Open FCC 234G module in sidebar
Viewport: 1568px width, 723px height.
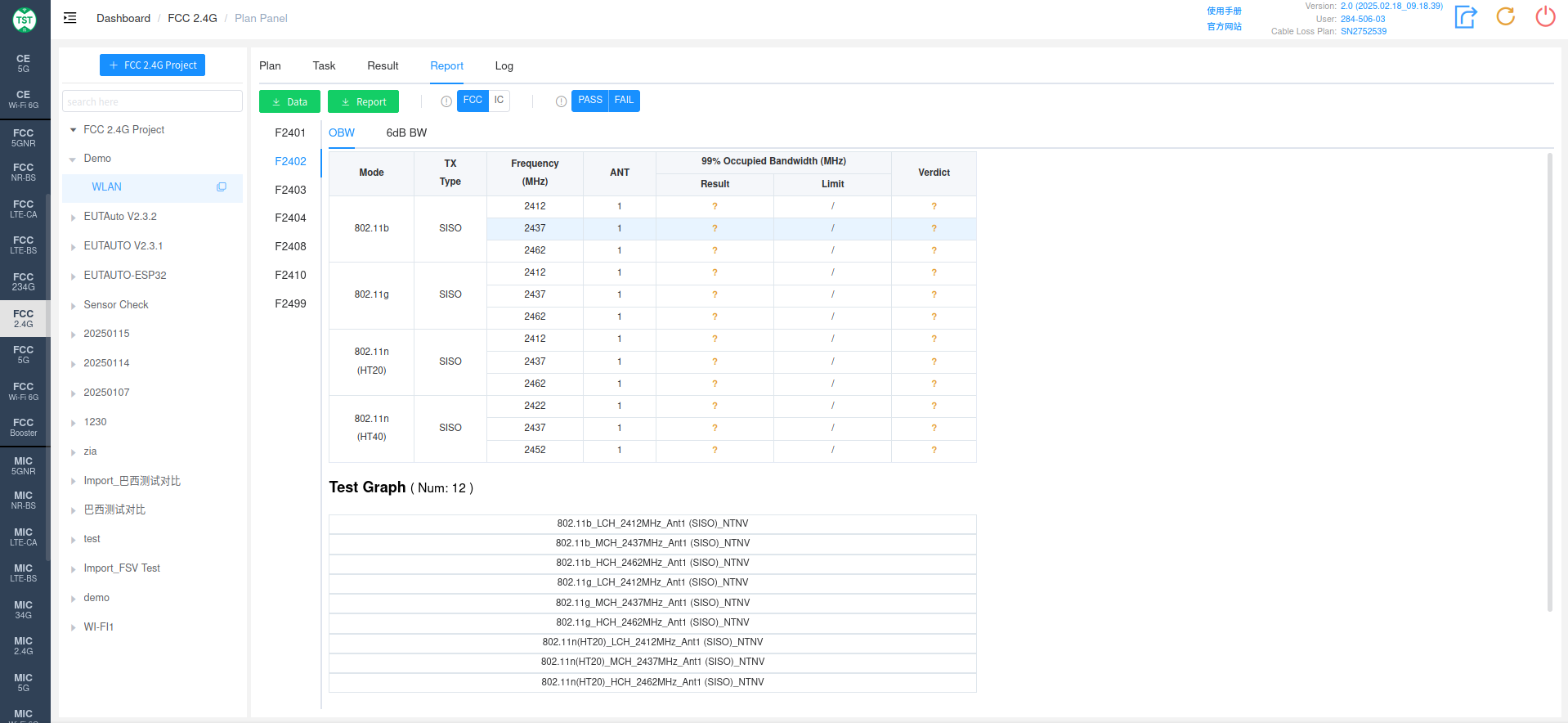pos(24,282)
